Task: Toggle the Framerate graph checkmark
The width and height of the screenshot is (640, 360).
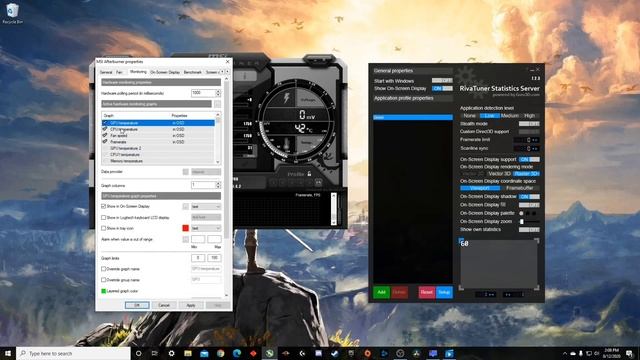Action: click(x=105, y=142)
